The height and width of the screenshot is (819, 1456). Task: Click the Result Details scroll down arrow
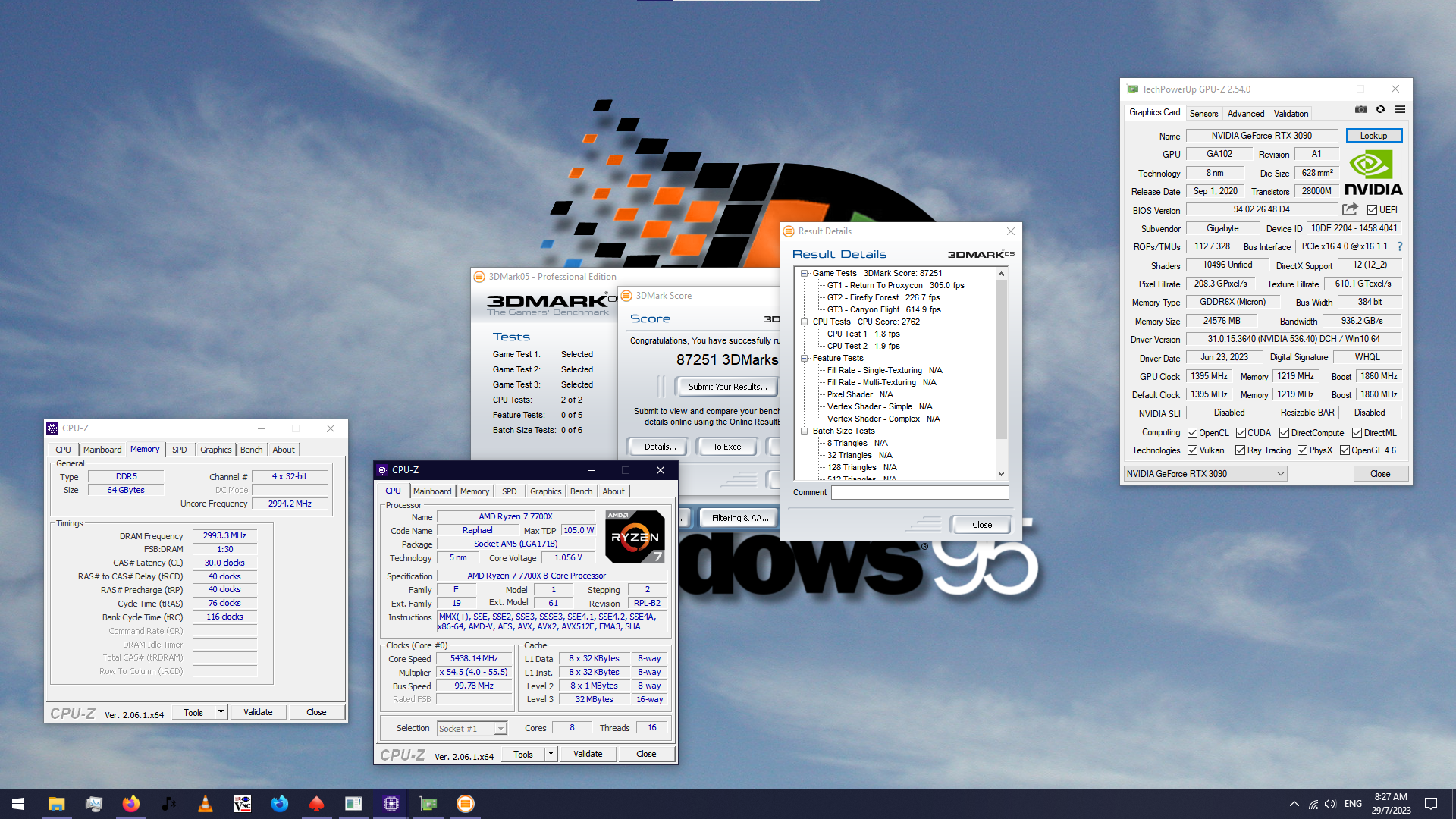click(1001, 474)
